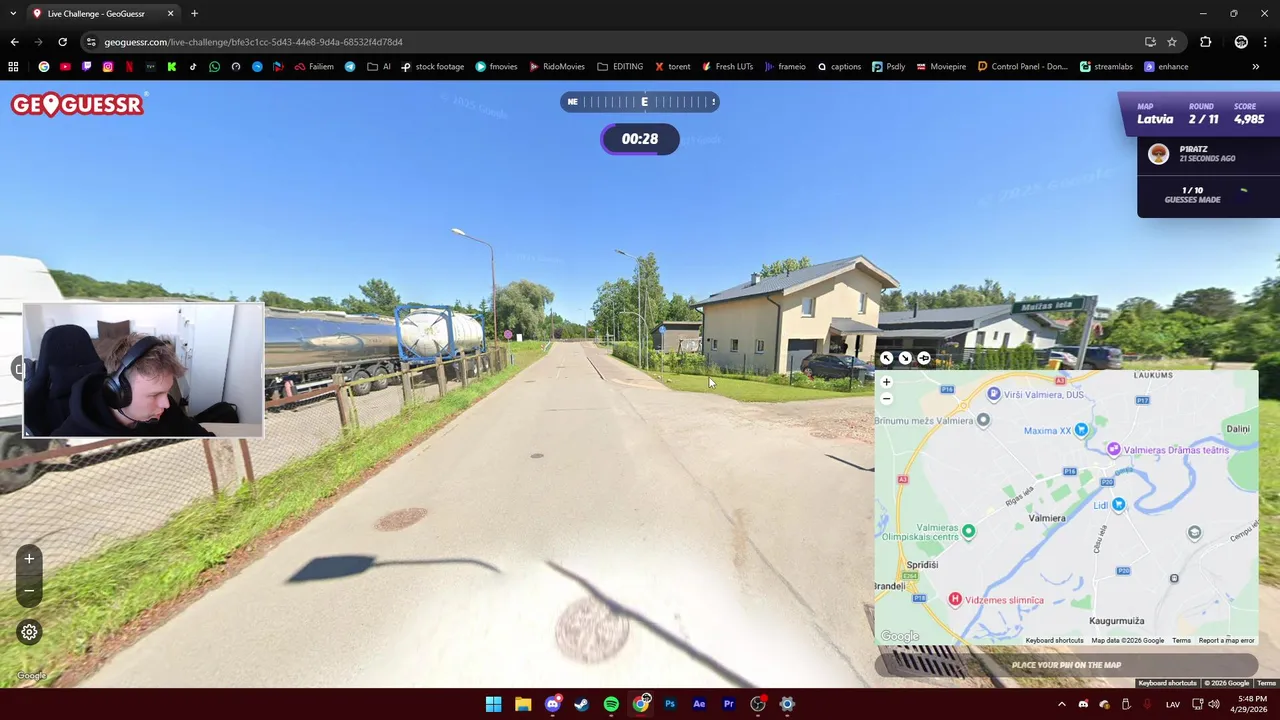Click the Lidl store marker on map

tap(1119, 505)
